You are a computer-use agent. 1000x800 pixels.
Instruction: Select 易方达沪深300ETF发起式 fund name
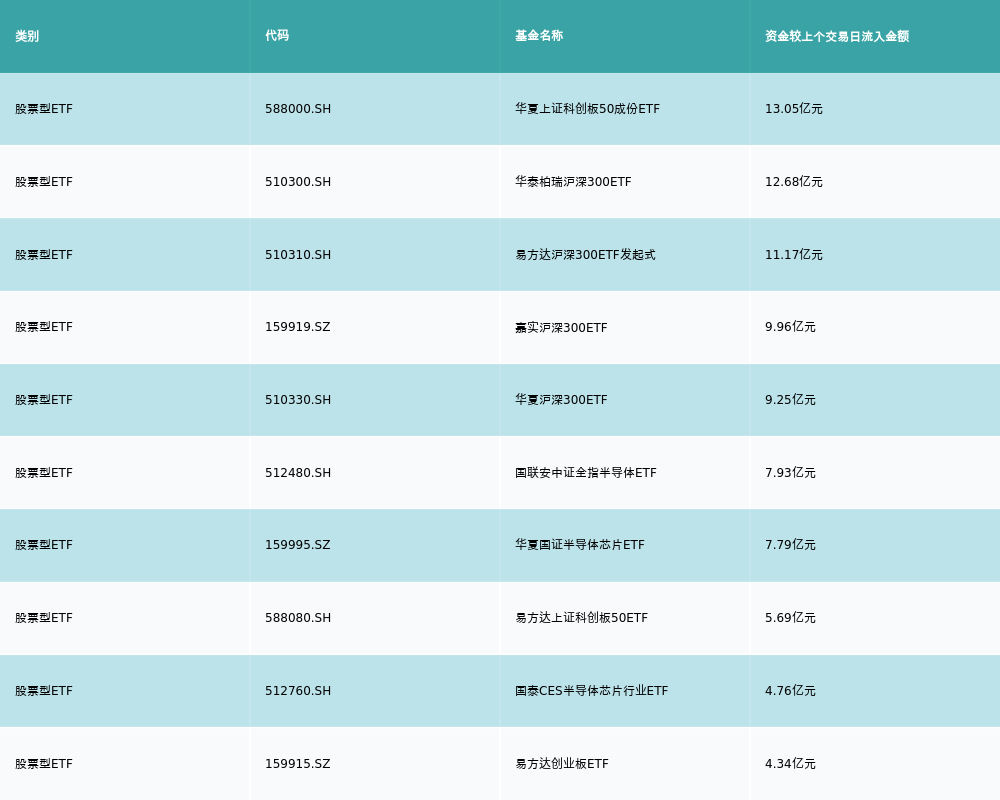[585, 255]
